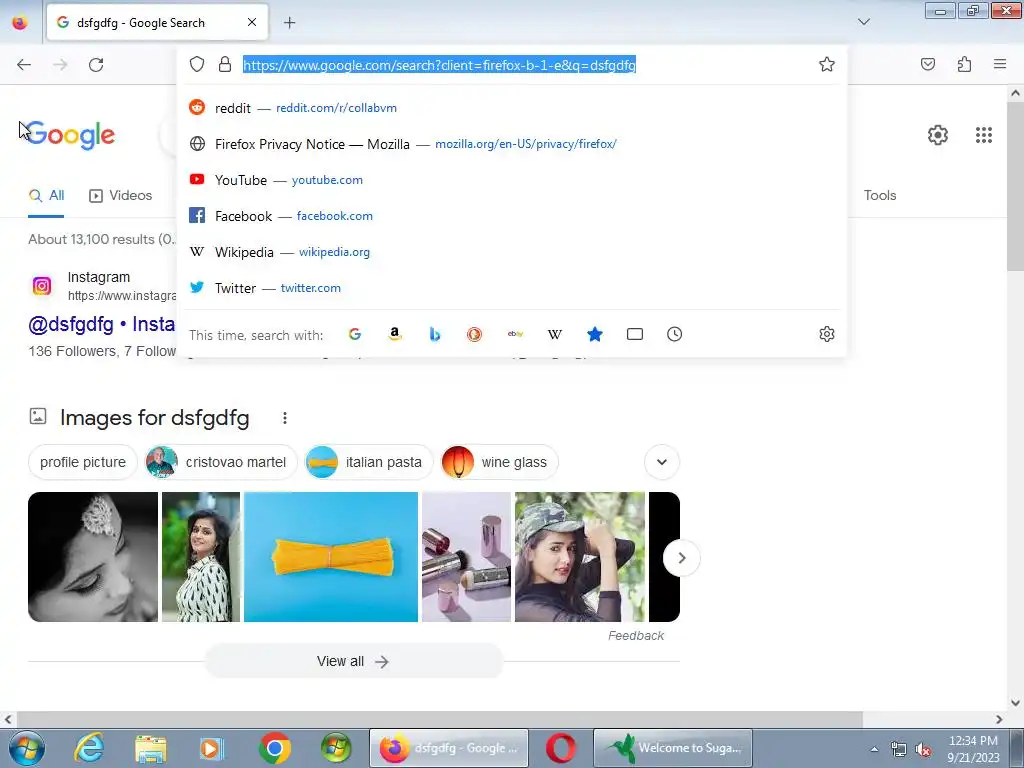The height and width of the screenshot is (768, 1024).
Task: Switch to the All results tab
Action: coord(46,195)
